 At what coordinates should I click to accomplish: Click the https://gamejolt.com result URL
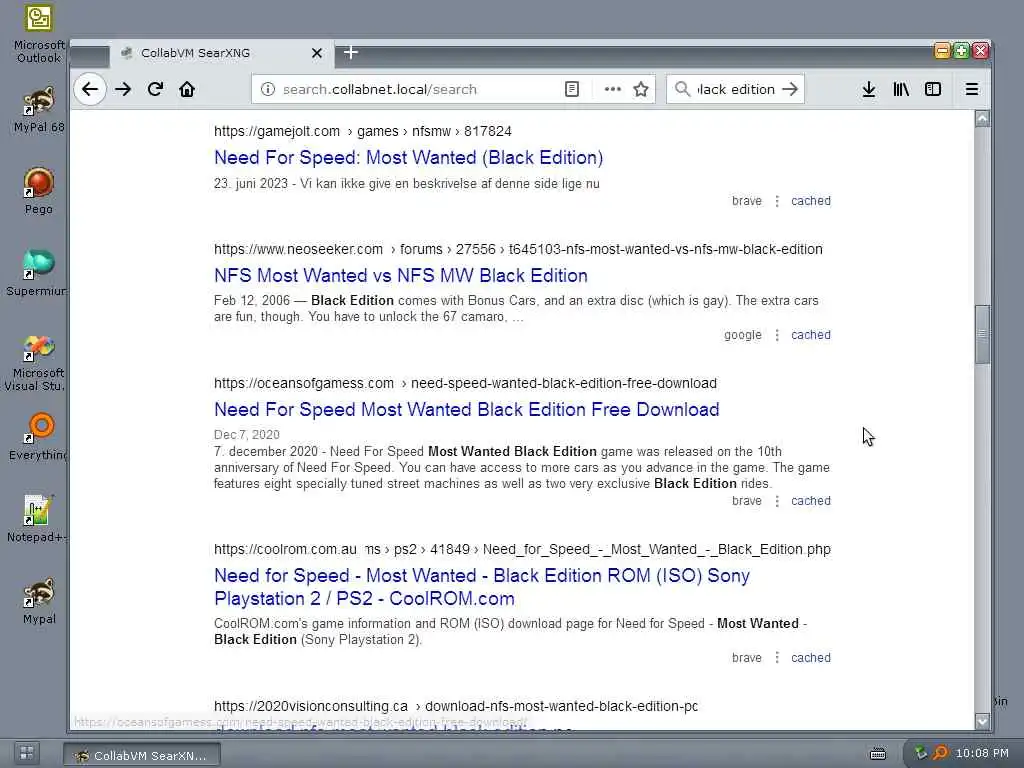362,131
